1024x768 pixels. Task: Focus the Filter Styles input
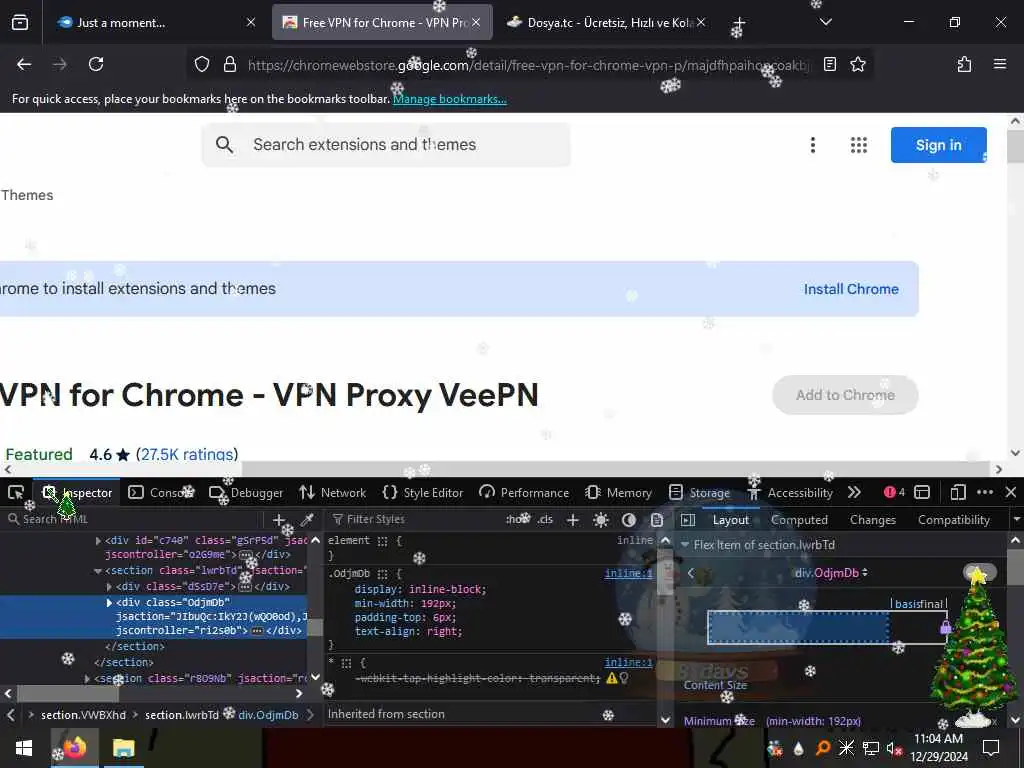[415, 520]
